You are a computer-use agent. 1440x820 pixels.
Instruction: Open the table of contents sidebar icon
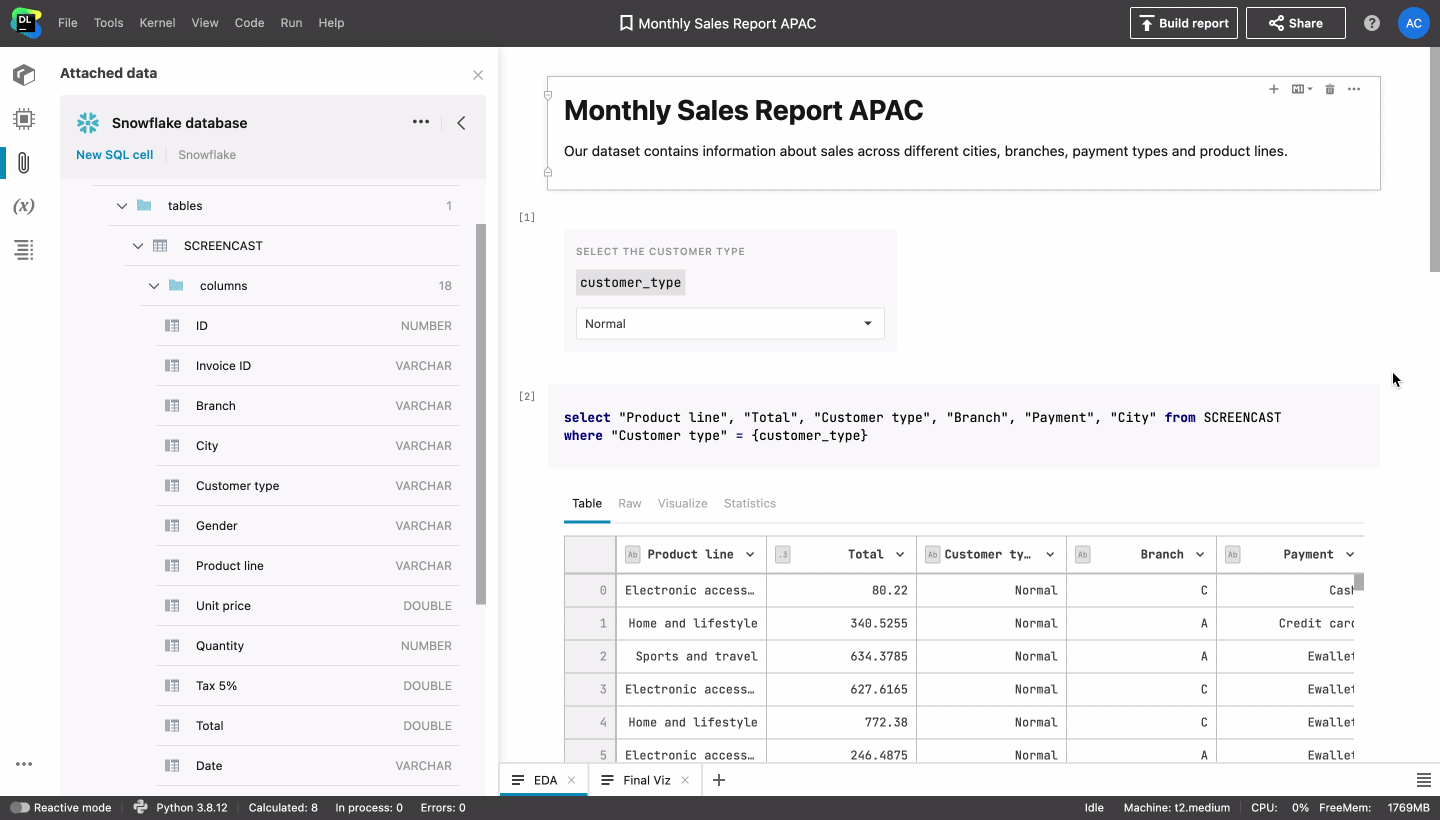click(x=24, y=250)
